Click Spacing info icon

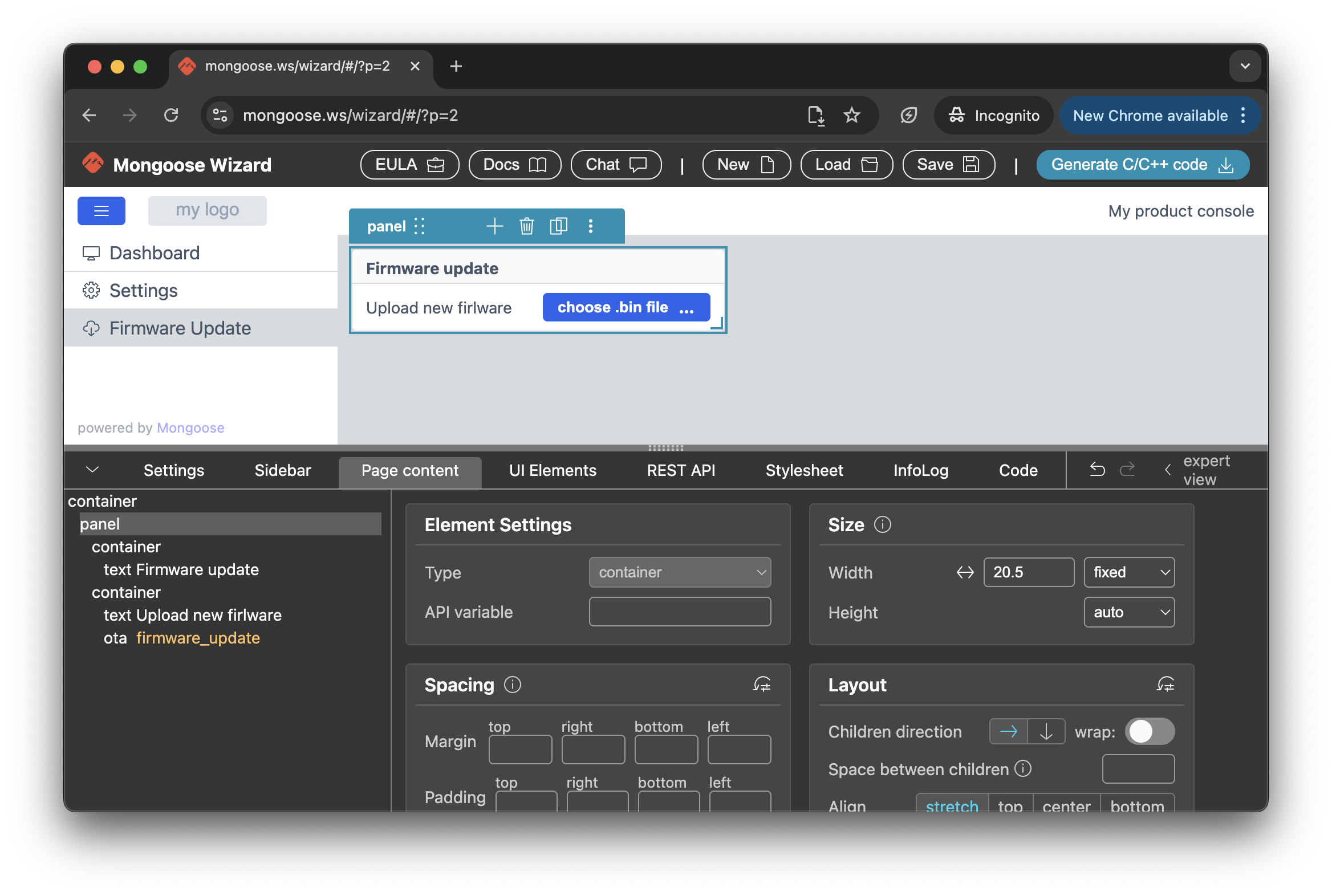pyautogui.click(x=513, y=685)
